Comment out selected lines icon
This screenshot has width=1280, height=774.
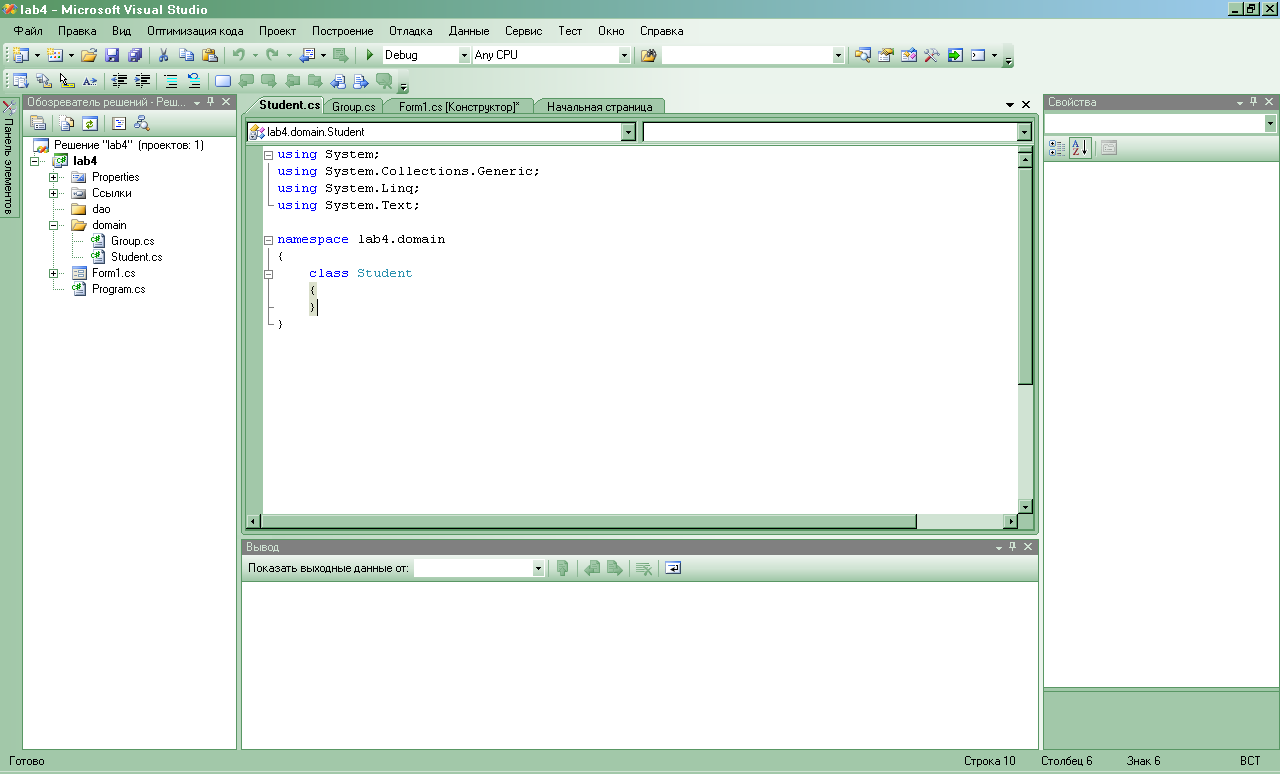point(171,81)
